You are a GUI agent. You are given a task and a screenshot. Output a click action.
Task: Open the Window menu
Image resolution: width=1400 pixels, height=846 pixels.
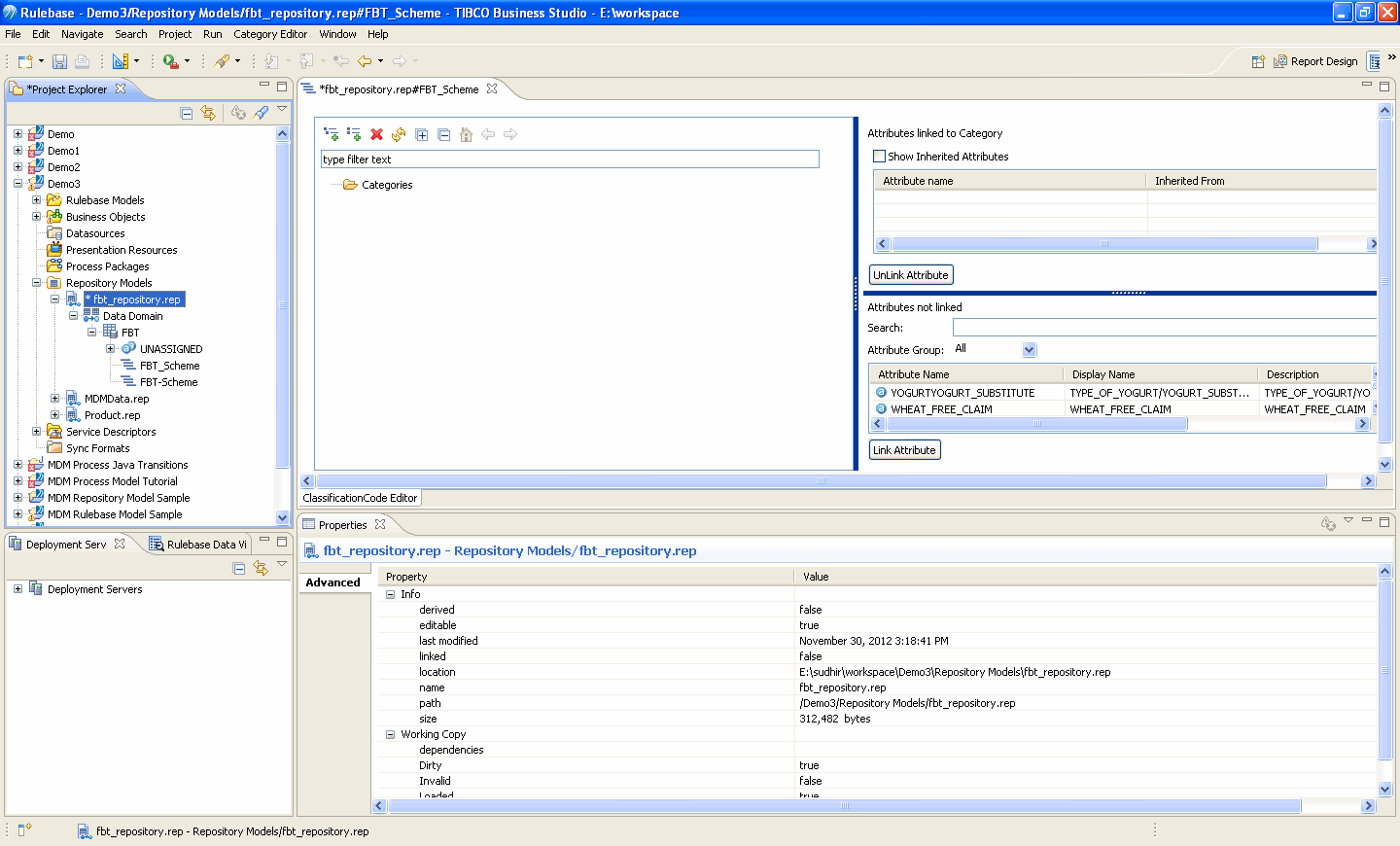tap(337, 34)
